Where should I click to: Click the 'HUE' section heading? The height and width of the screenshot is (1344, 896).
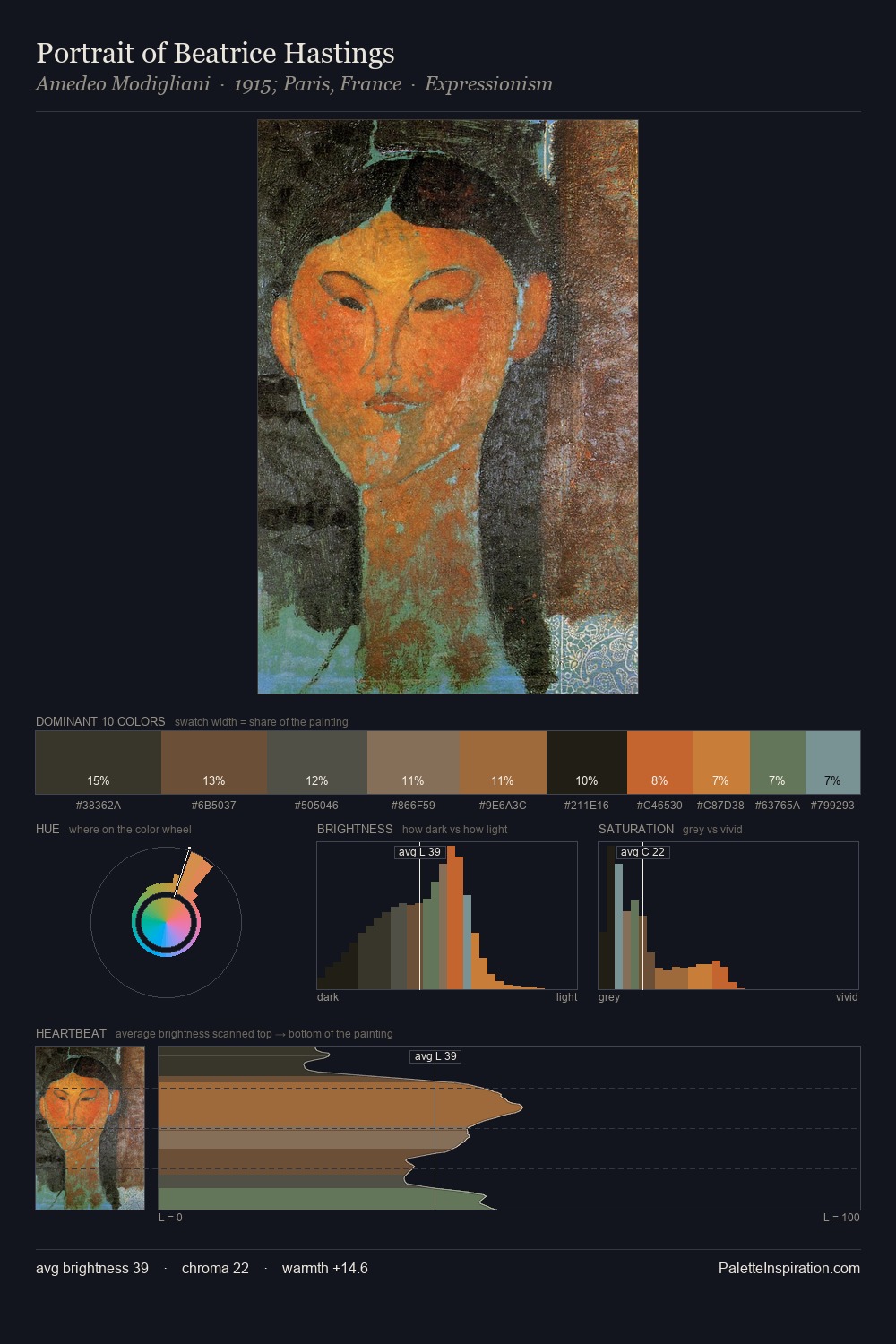[x=47, y=829]
